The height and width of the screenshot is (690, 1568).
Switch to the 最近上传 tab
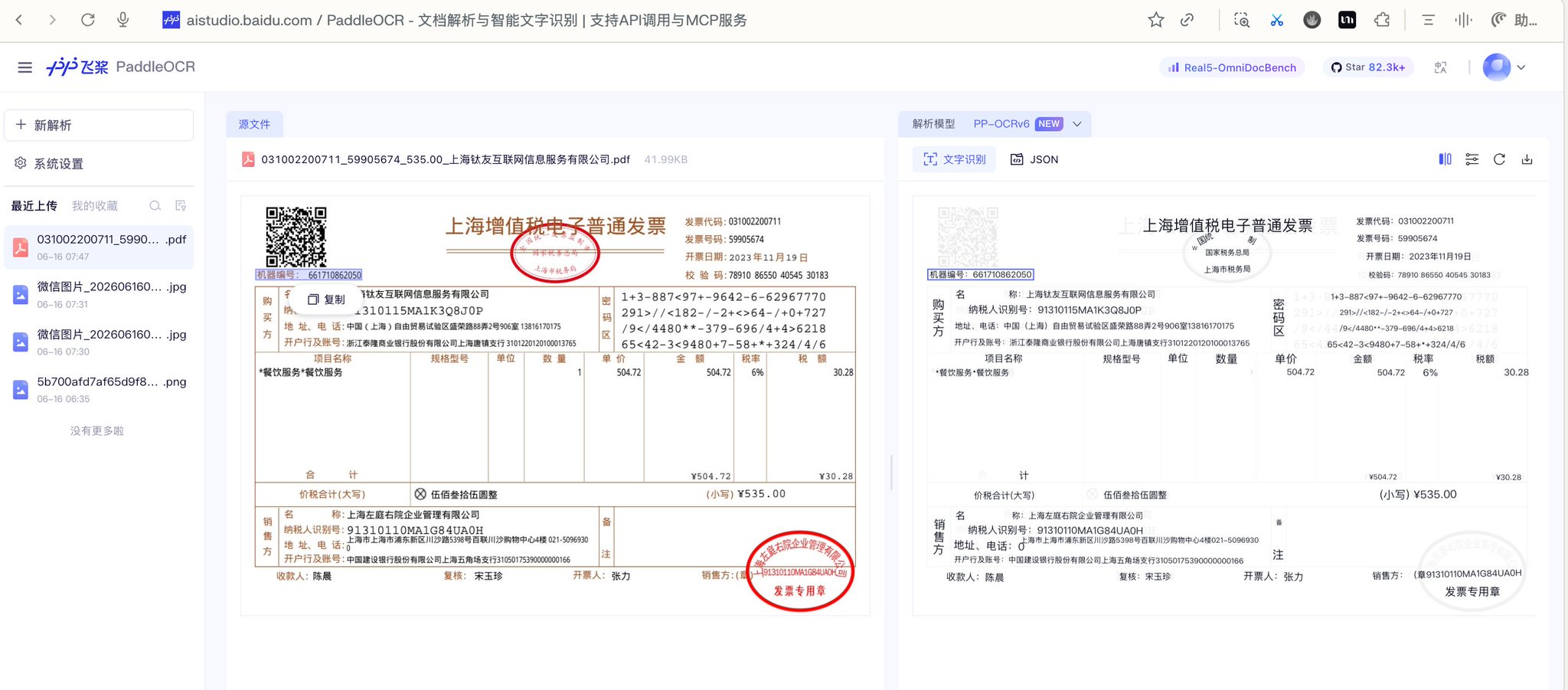[34, 206]
